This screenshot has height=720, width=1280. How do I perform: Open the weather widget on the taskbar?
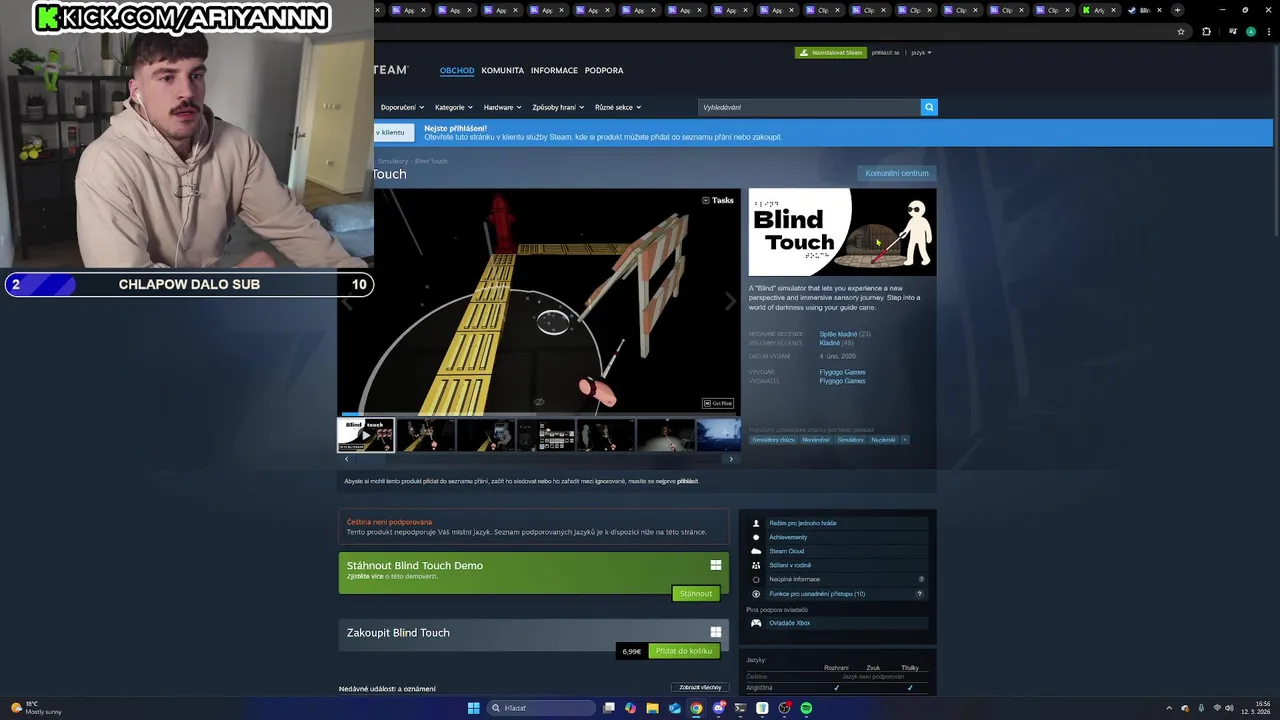click(x=36, y=708)
